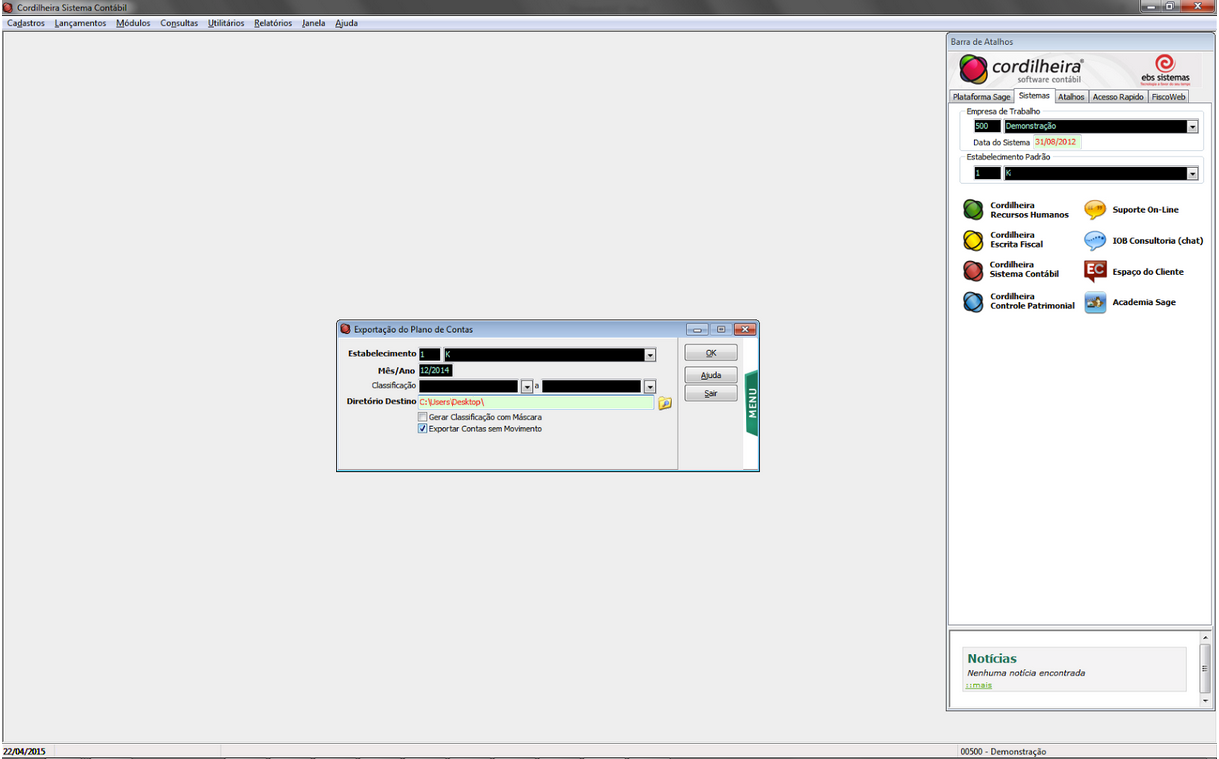
Task: Open IOB Consultoria chat icon
Action: [1095, 241]
